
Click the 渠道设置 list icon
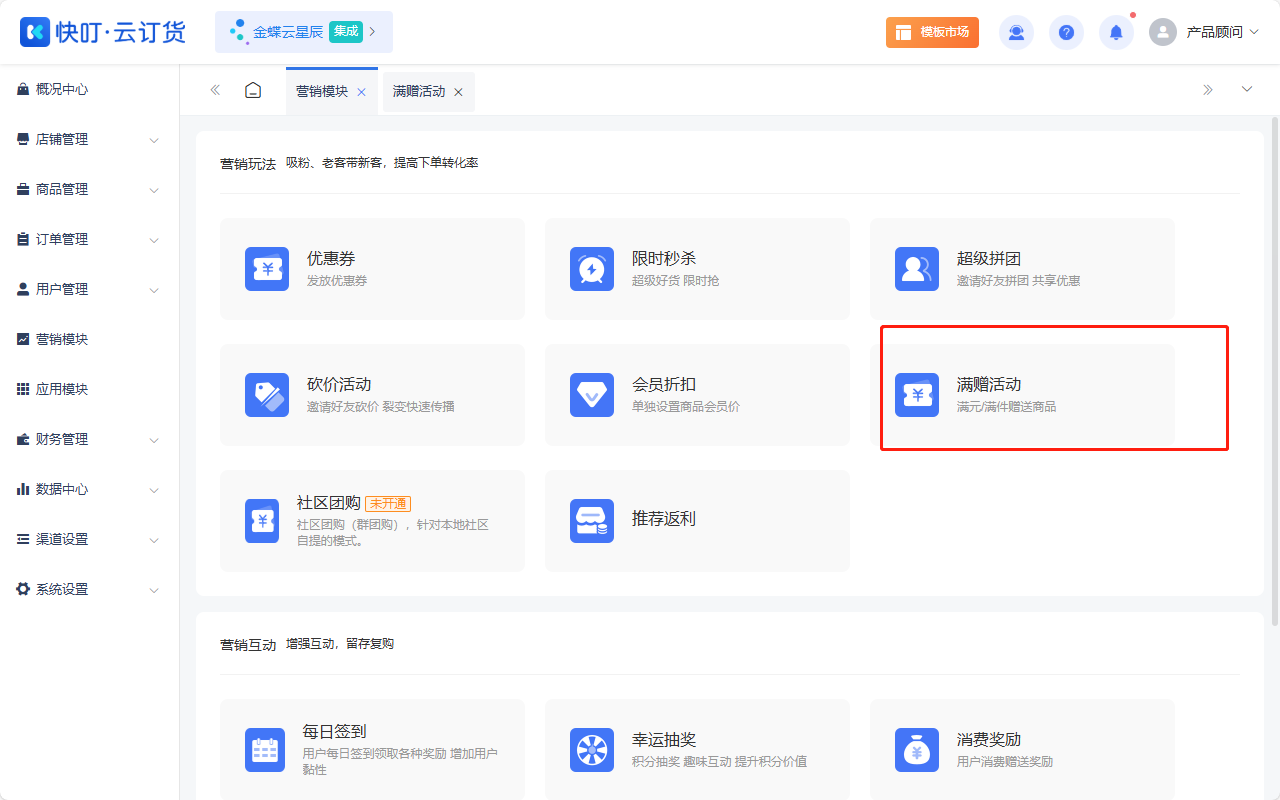pos(23,539)
